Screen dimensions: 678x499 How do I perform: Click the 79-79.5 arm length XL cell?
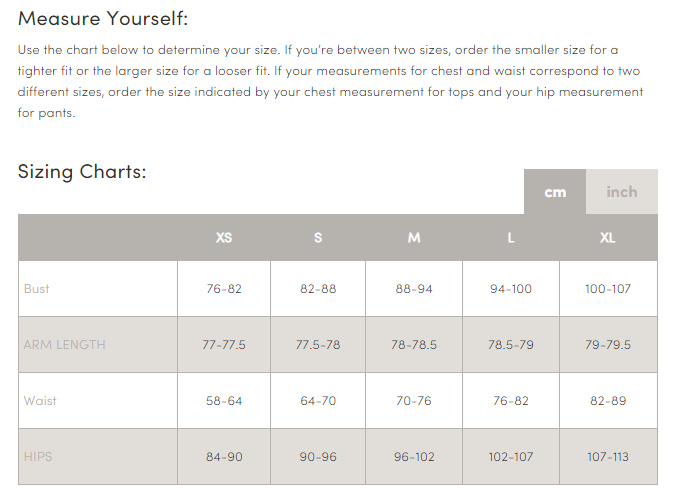click(x=608, y=345)
